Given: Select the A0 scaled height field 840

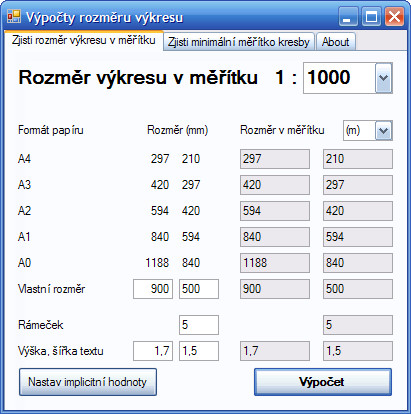Looking at the screenshot, I should tap(358, 263).
